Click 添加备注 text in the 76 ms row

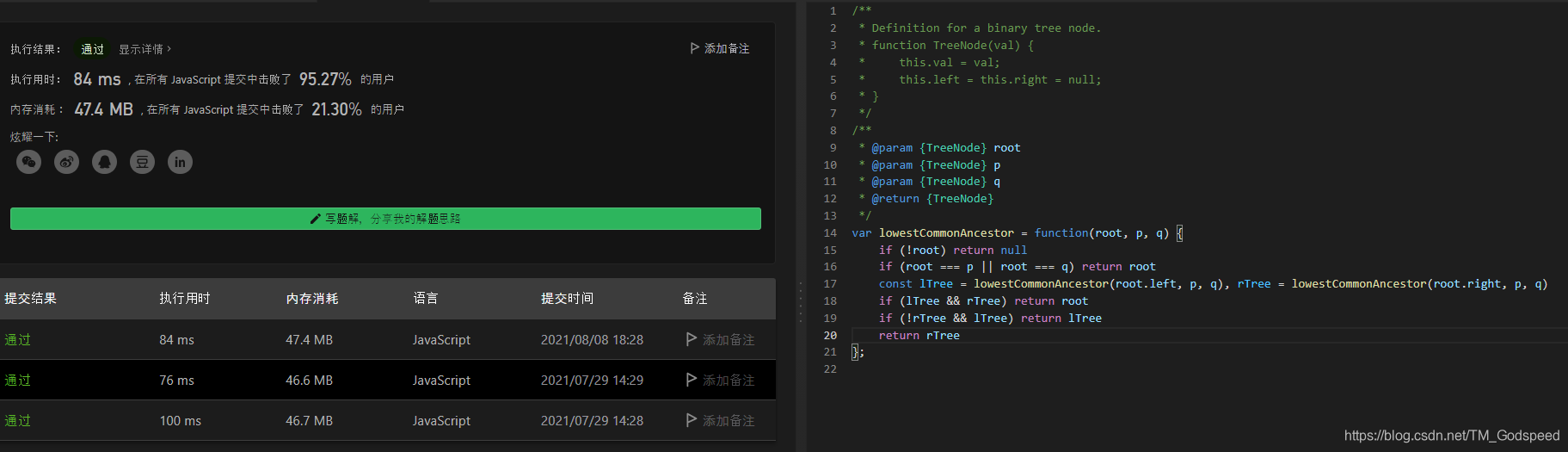pos(729,380)
